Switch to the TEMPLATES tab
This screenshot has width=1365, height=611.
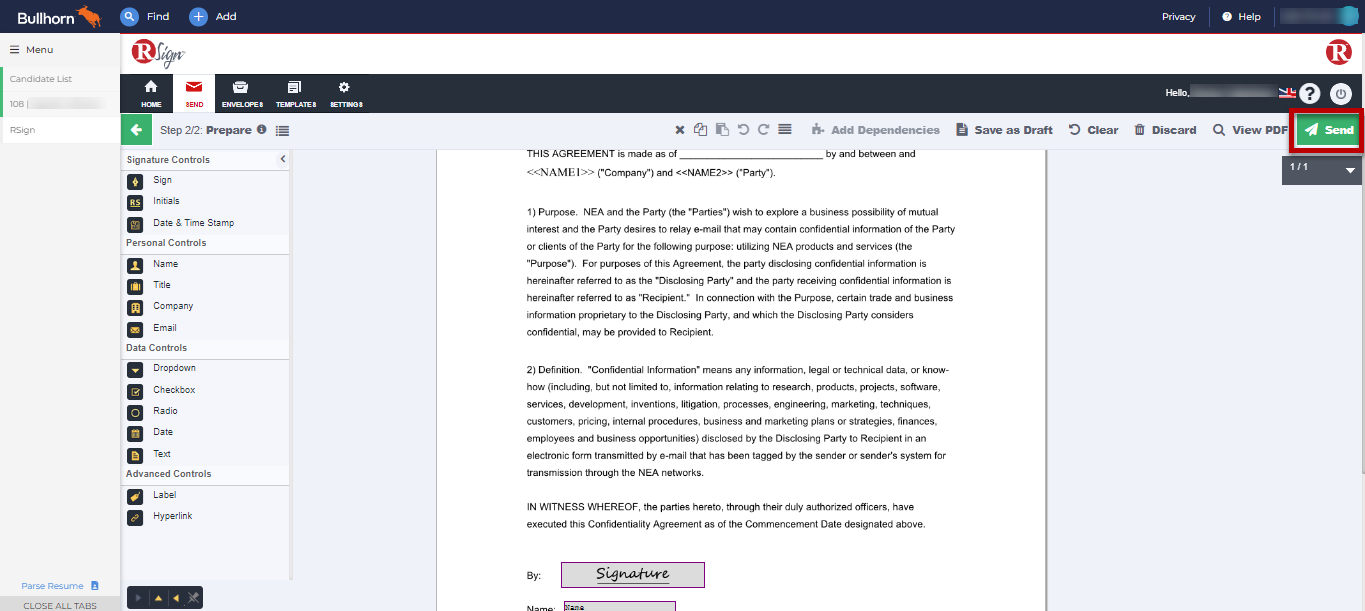[x=295, y=92]
